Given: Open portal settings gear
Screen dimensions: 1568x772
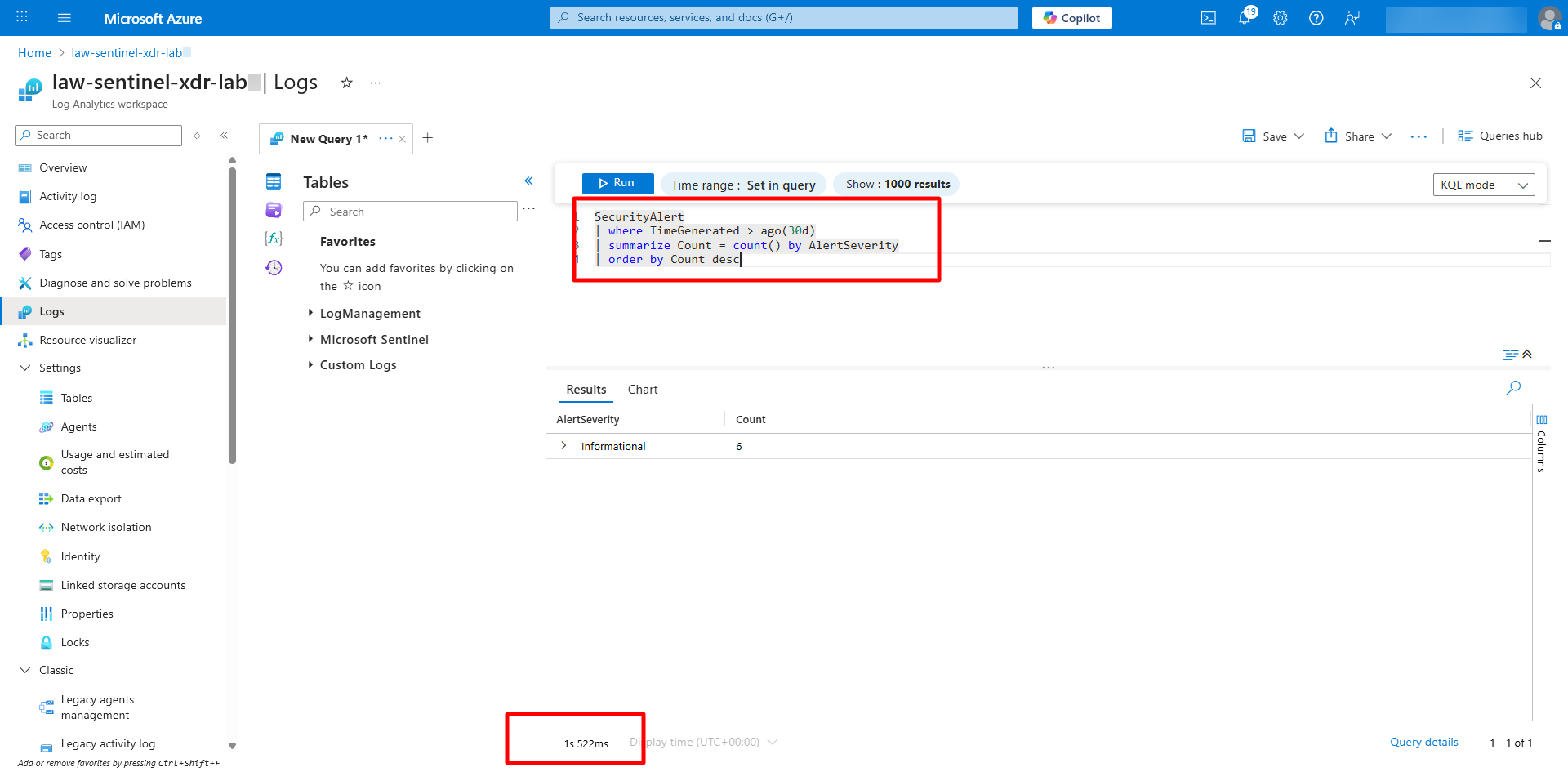Looking at the screenshot, I should tap(1281, 18).
